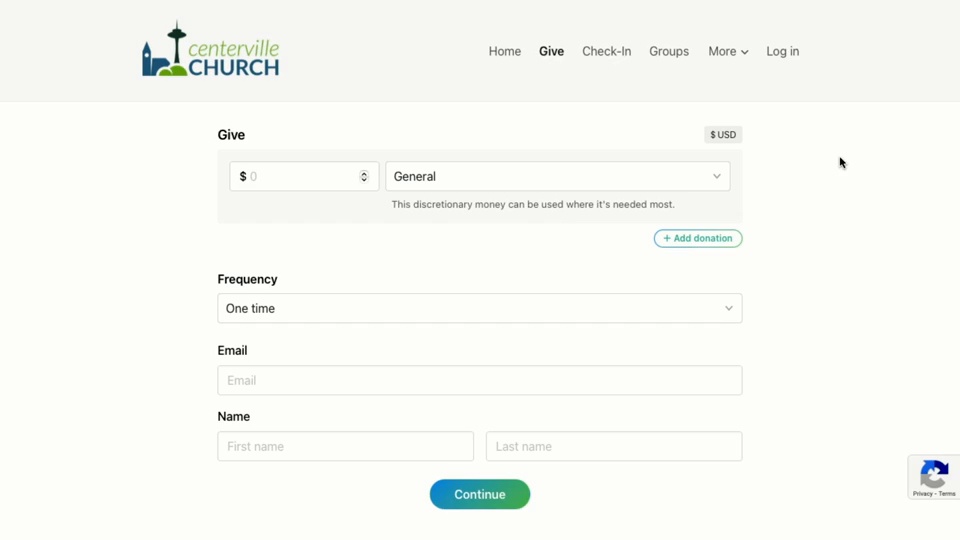Image resolution: width=960 pixels, height=540 pixels.
Task: Open the Groups page
Action: point(669,51)
